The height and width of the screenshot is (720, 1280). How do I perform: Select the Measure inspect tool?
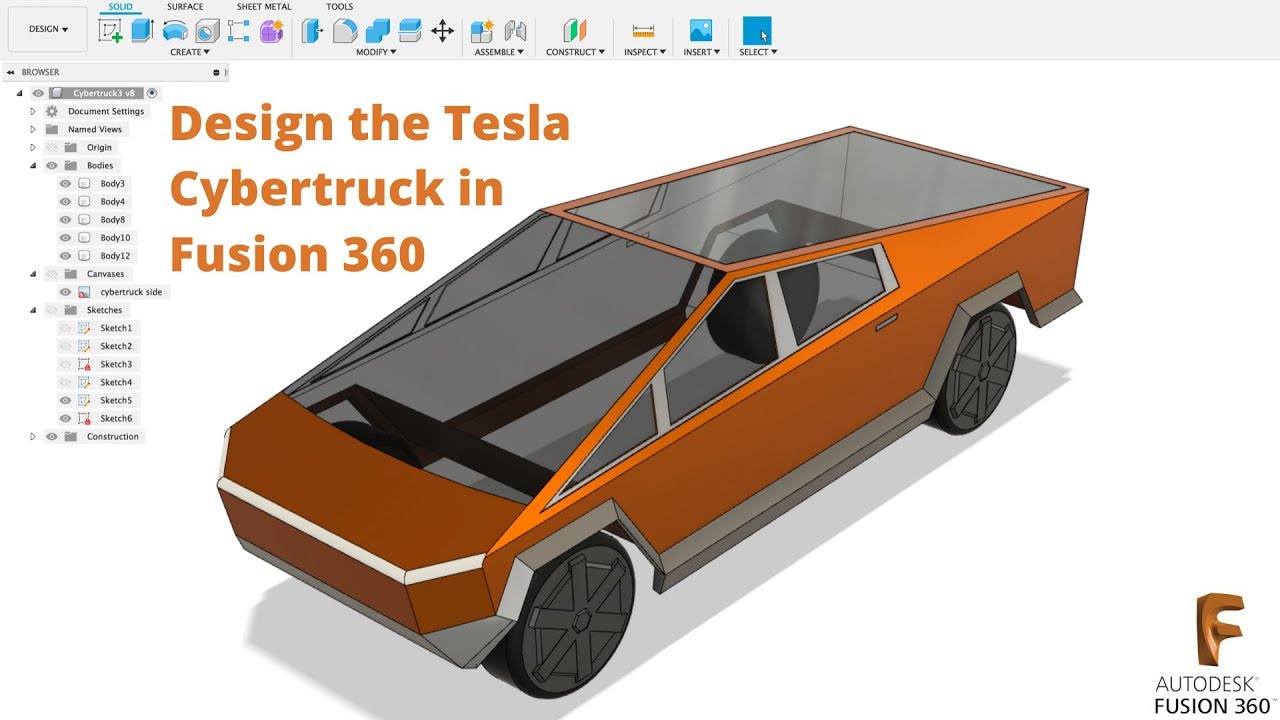[644, 31]
